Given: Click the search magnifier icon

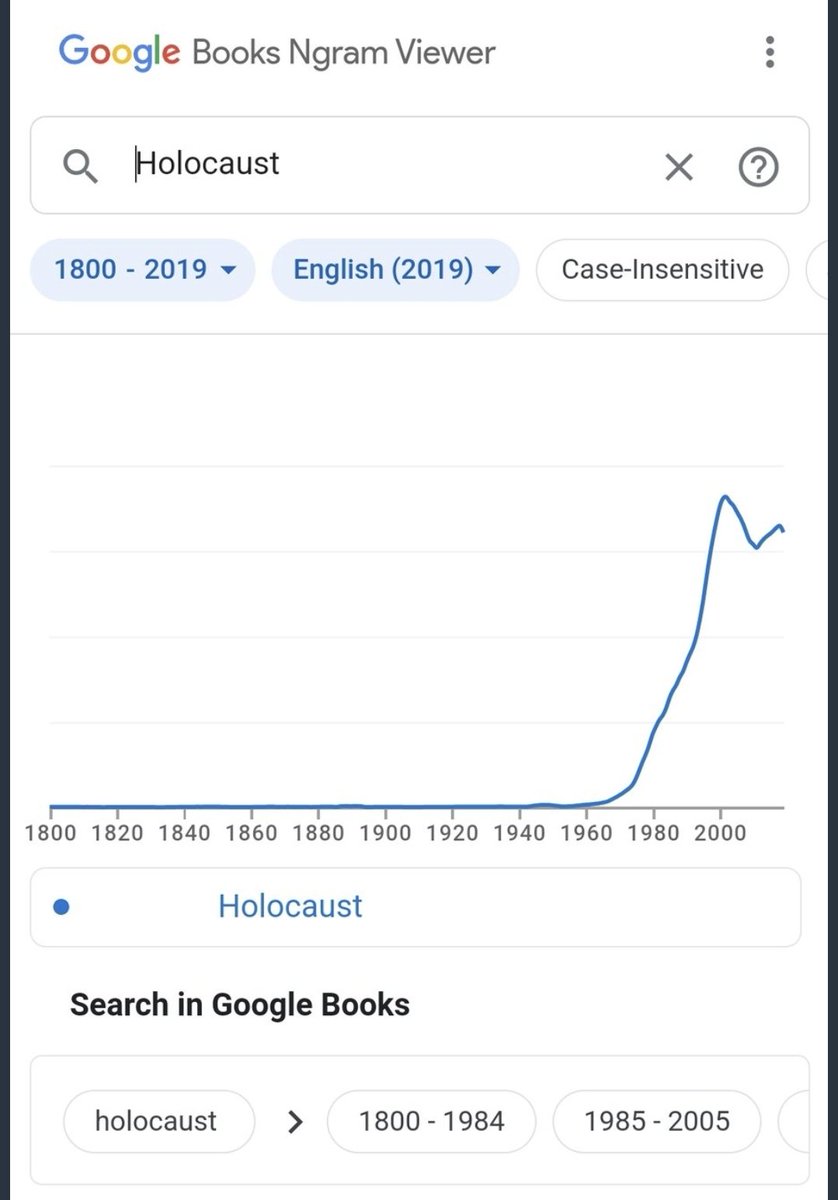Looking at the screenshot, I should tap(80, 166).
